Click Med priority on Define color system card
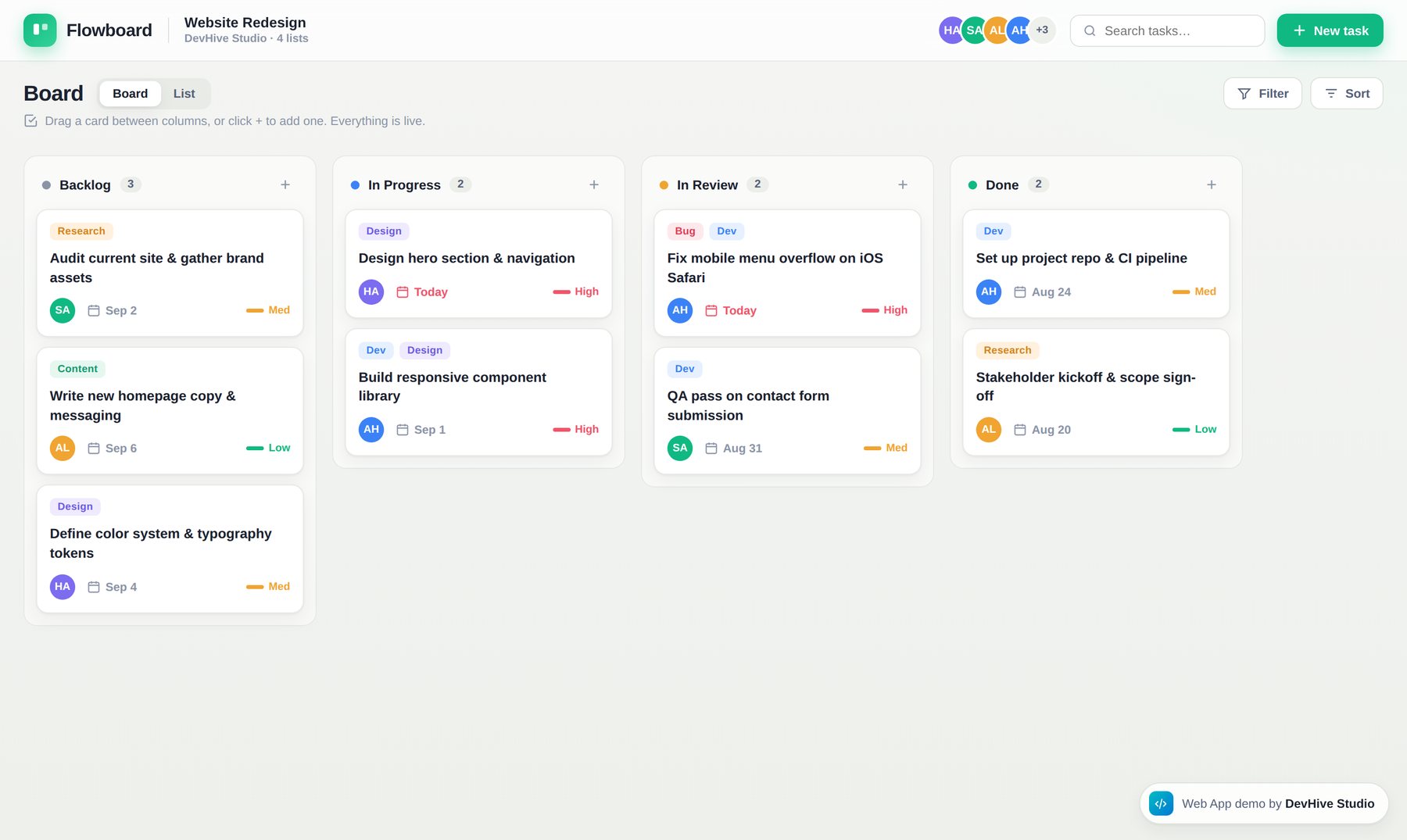 (268, 586)
